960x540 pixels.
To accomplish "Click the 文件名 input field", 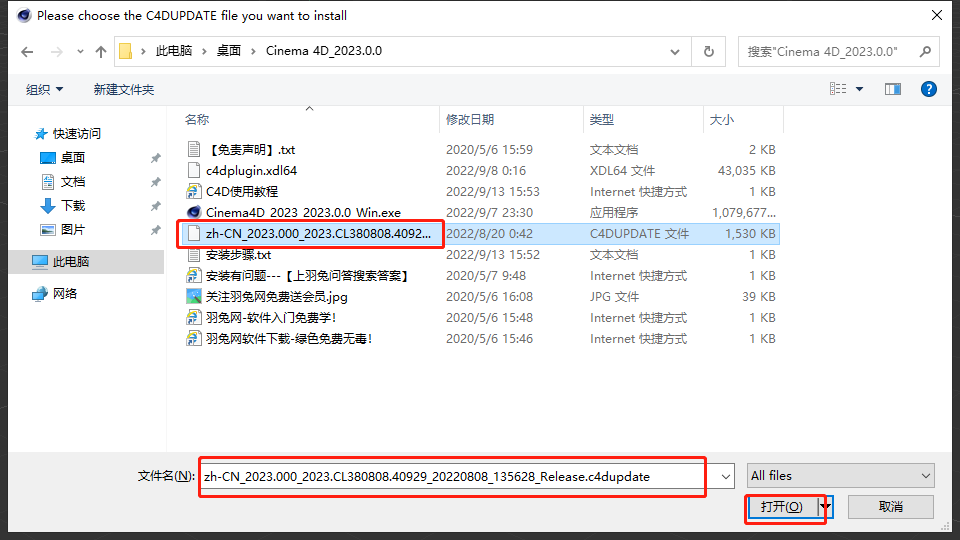I will [x=457, y=476].
